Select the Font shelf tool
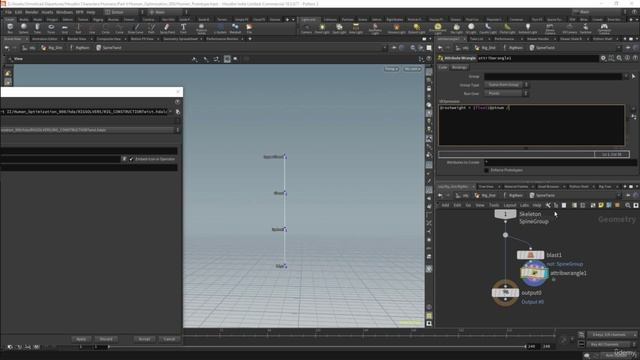This screenshot has width=640, height=360. point(183,29)
